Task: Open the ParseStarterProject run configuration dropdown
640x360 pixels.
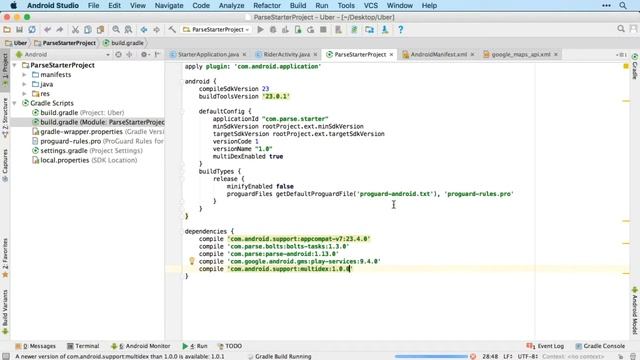Action: click(x=216, y=29)
